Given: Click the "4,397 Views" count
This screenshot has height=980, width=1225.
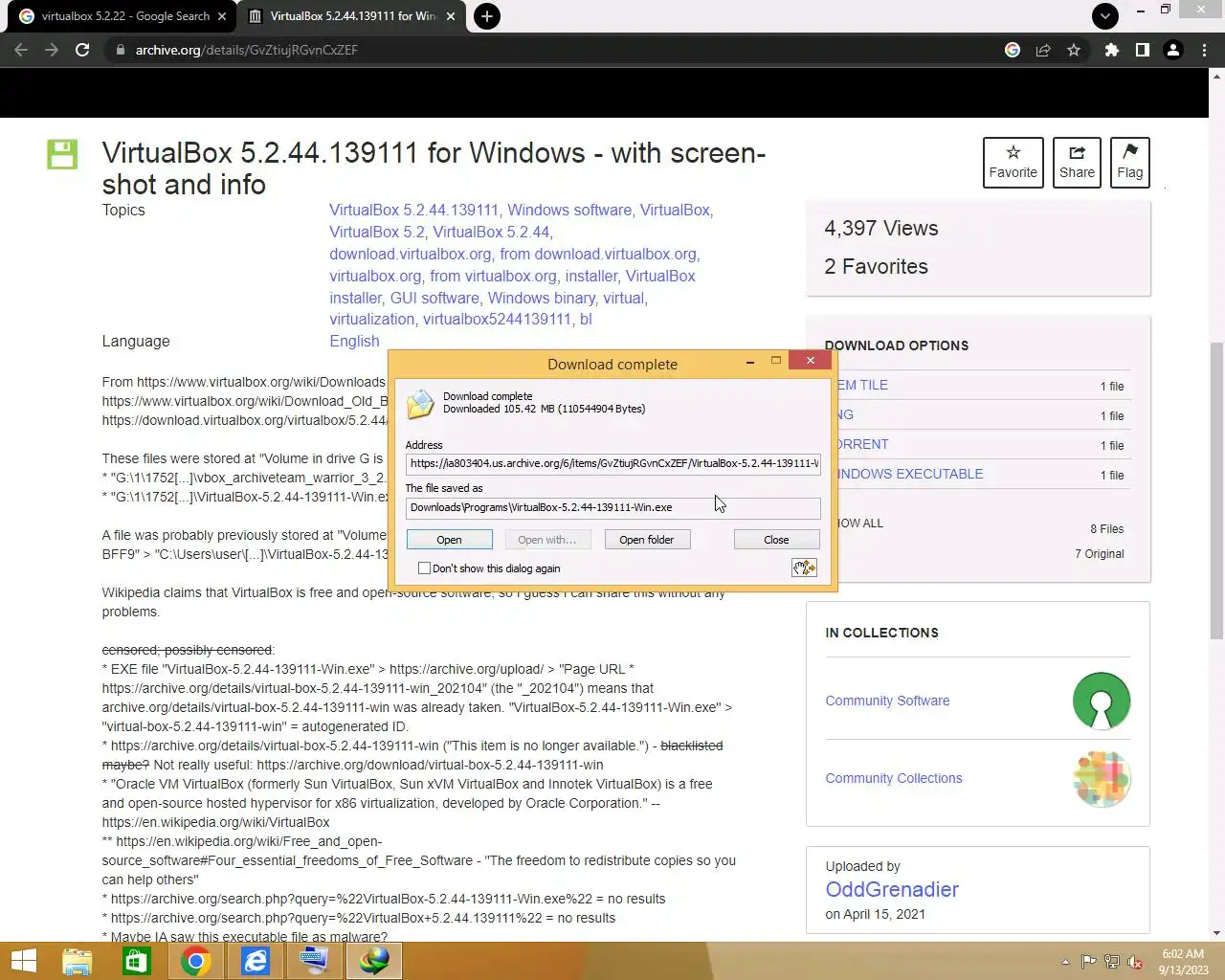Looking at the screenshot, I should pos(881,229).
